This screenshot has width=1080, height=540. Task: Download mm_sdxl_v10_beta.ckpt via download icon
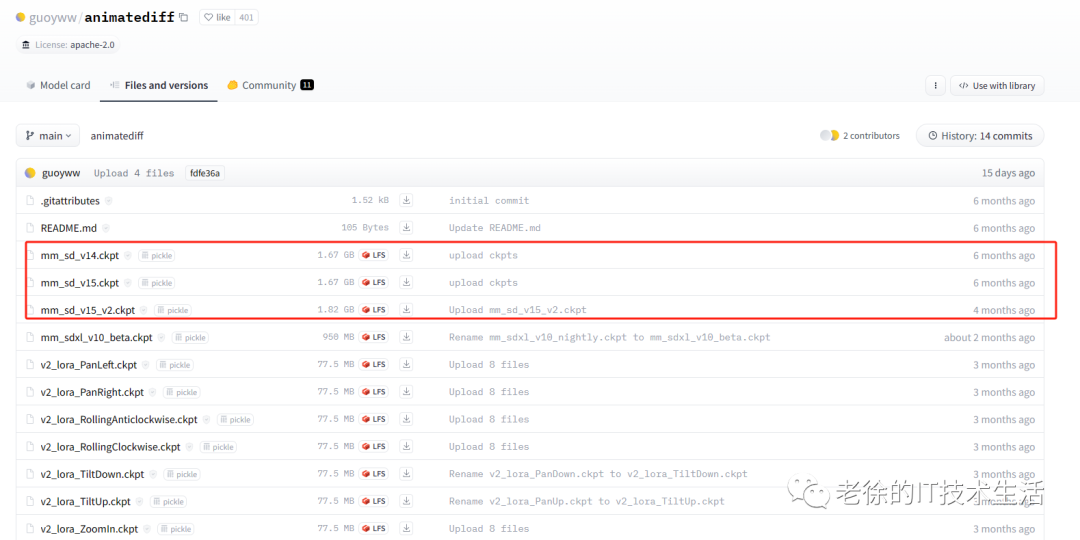pyautogui.click(x=407, y=338)
